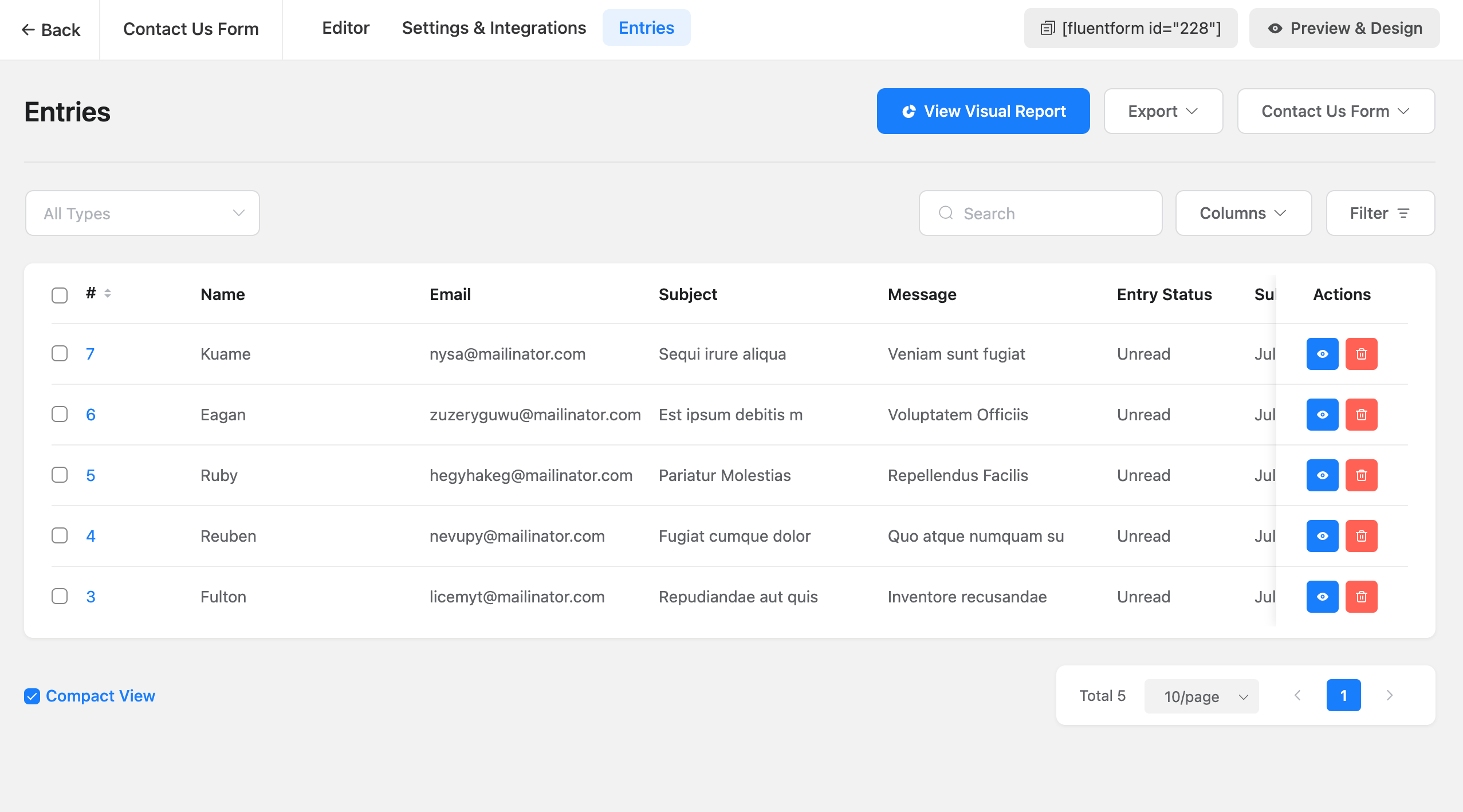The image size is (1463, 812).
Task: View entry 7 with eye icon
Action: (x=1322, y=354)
